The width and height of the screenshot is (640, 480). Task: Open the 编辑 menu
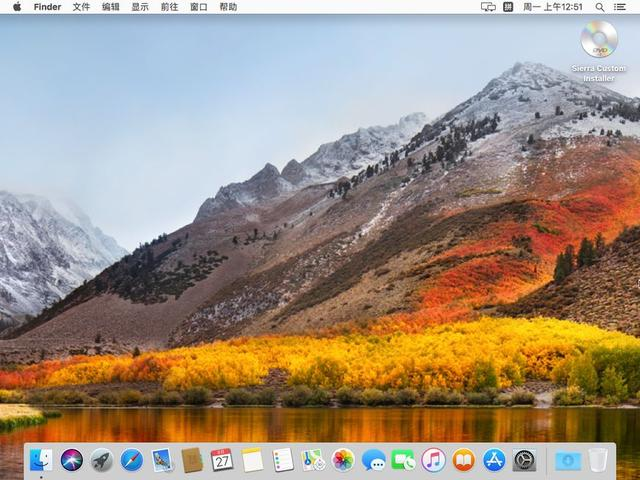(110, 7)
